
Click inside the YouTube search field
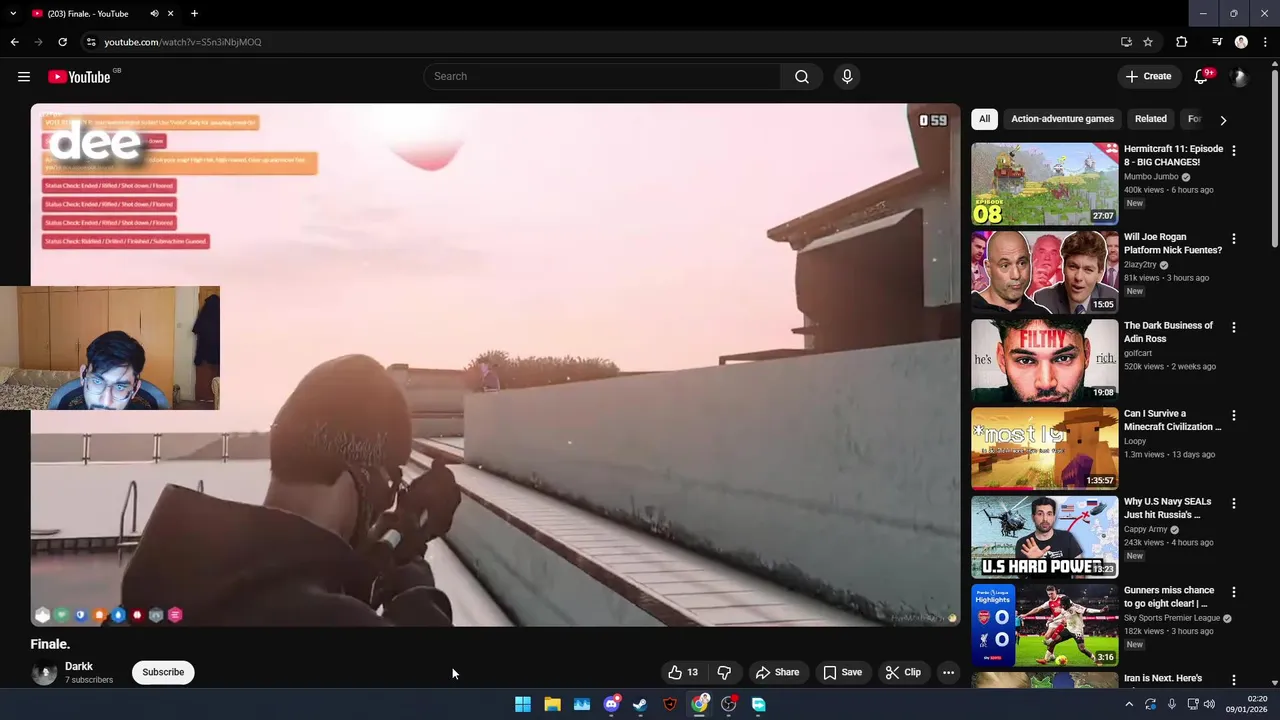pos(602,77)
